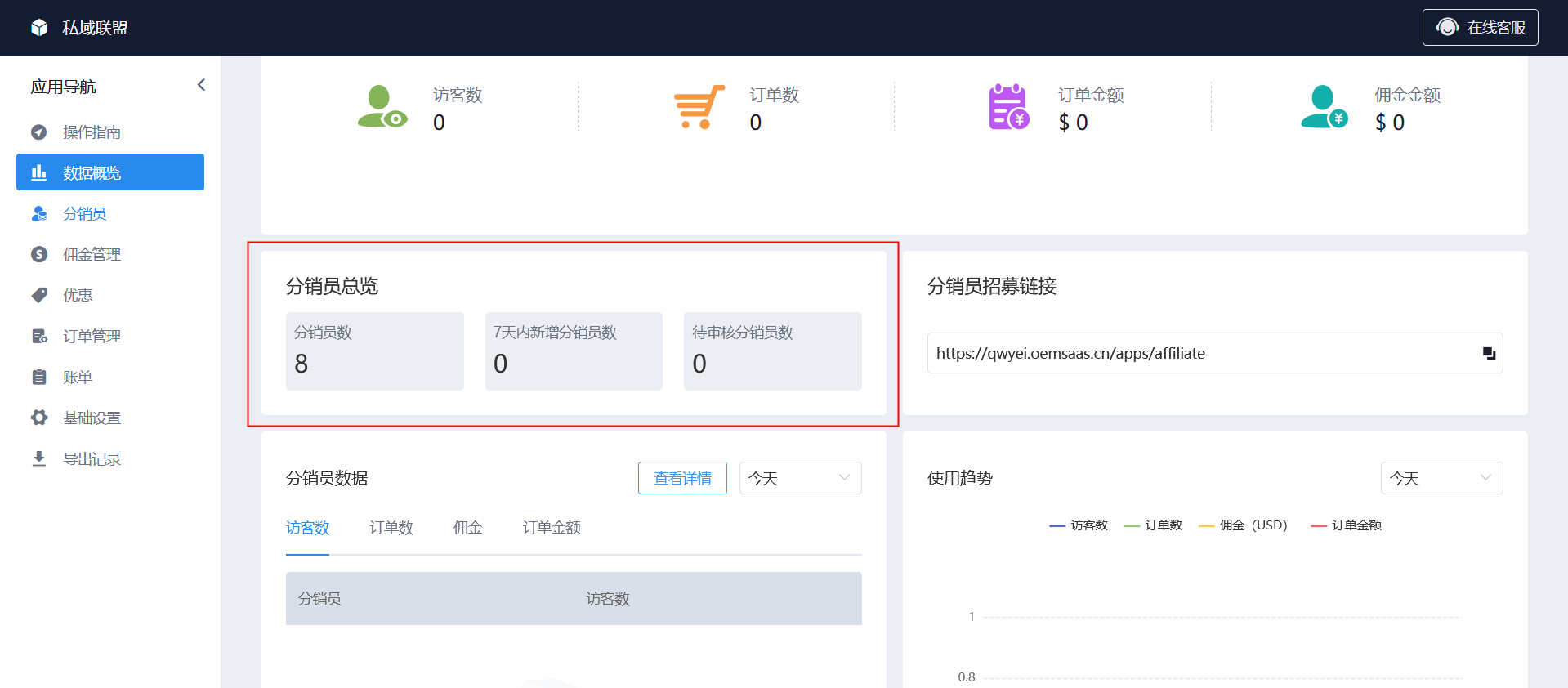The width and height of the screenshot is (1568, 688).
Task: Open 今天 dropdown in 分销员数据 panel
Action: coord(800,478)
